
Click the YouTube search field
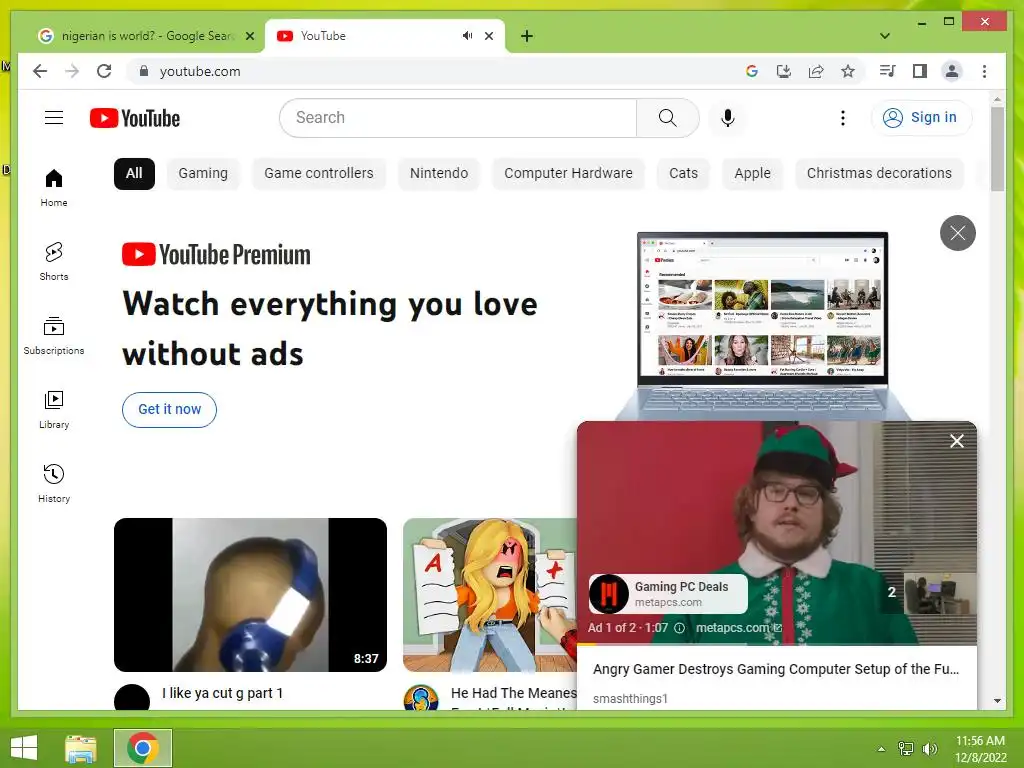(x=457, y=118)
